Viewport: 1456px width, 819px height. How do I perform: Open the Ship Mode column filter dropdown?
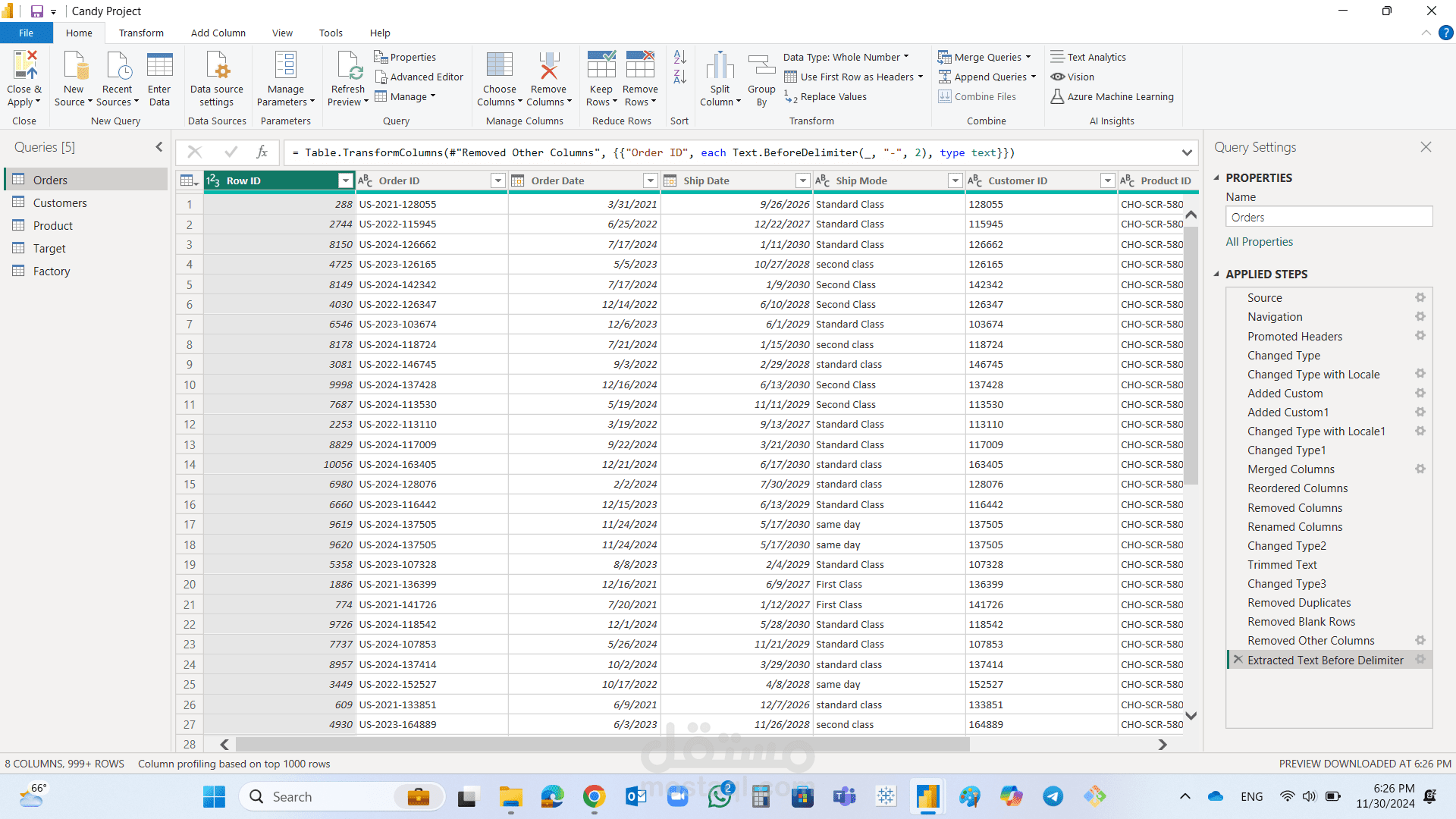point(955,180)
